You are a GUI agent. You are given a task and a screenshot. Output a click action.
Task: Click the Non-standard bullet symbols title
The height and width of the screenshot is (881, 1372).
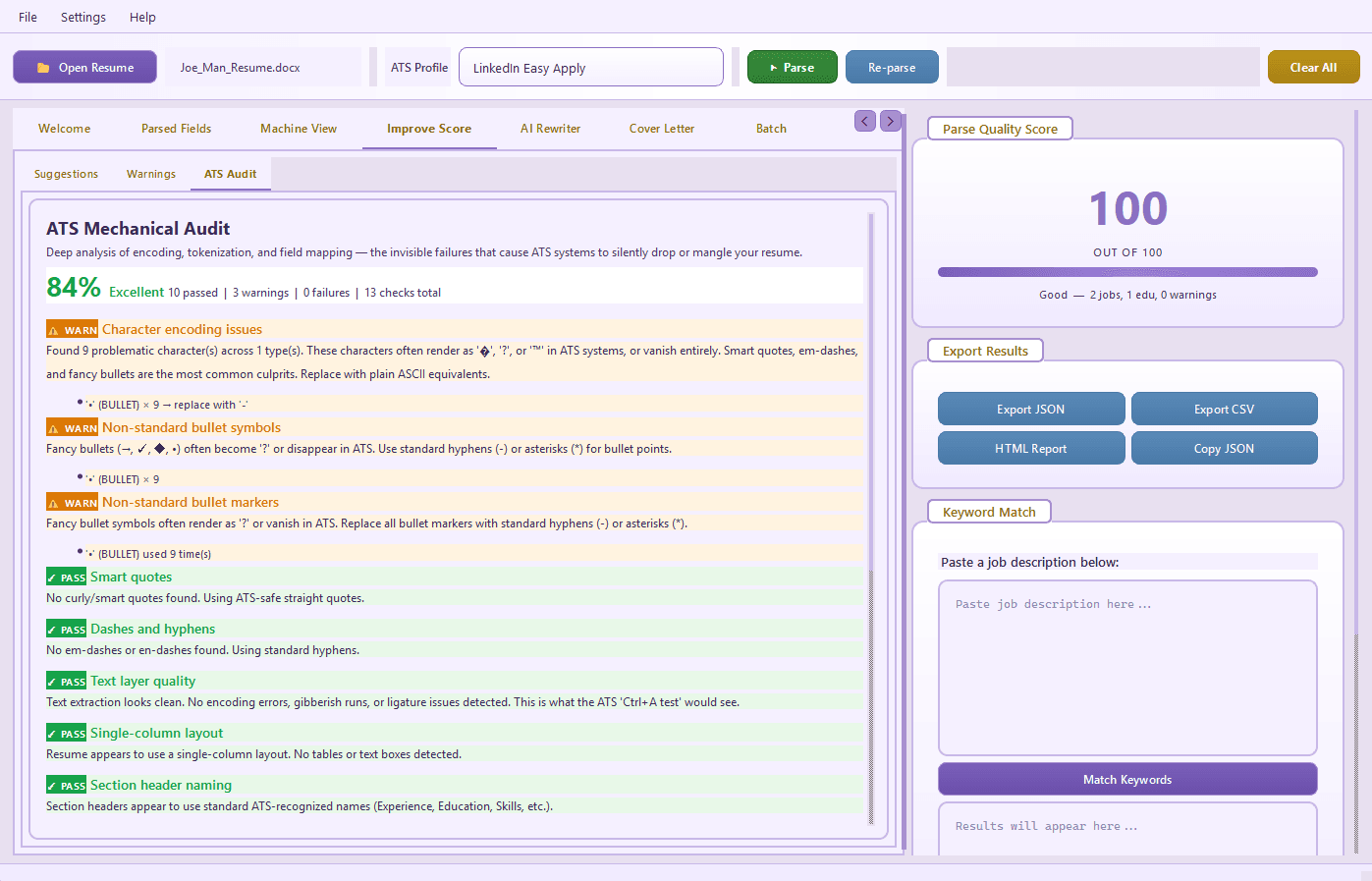[192, 428]
